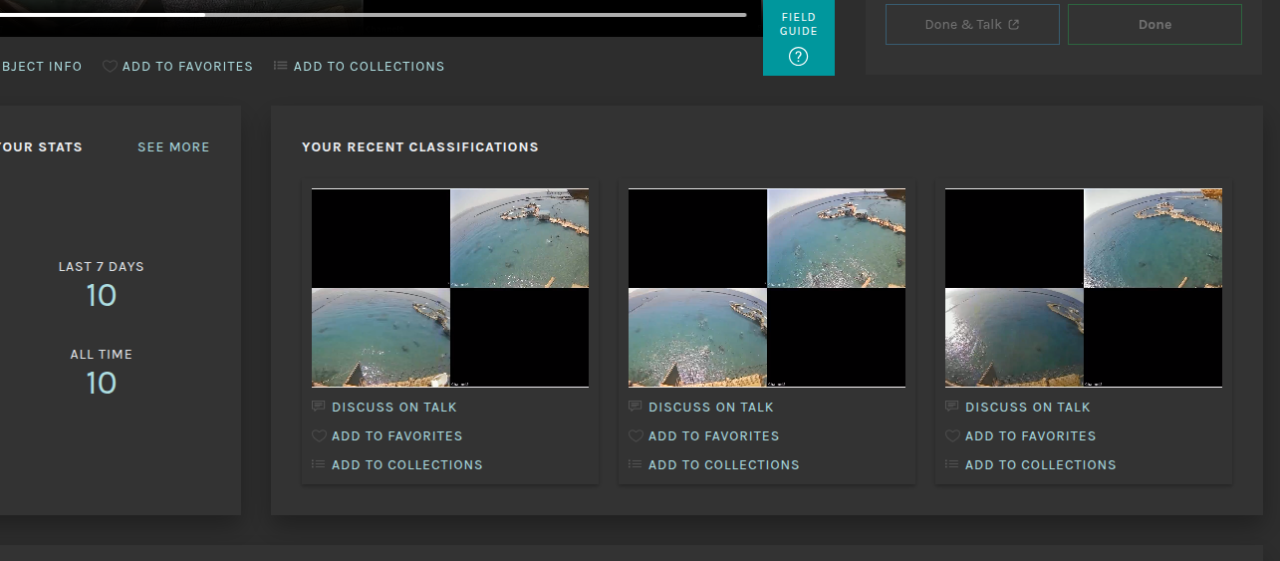Click the Done & Talk button

click(972, 25)
